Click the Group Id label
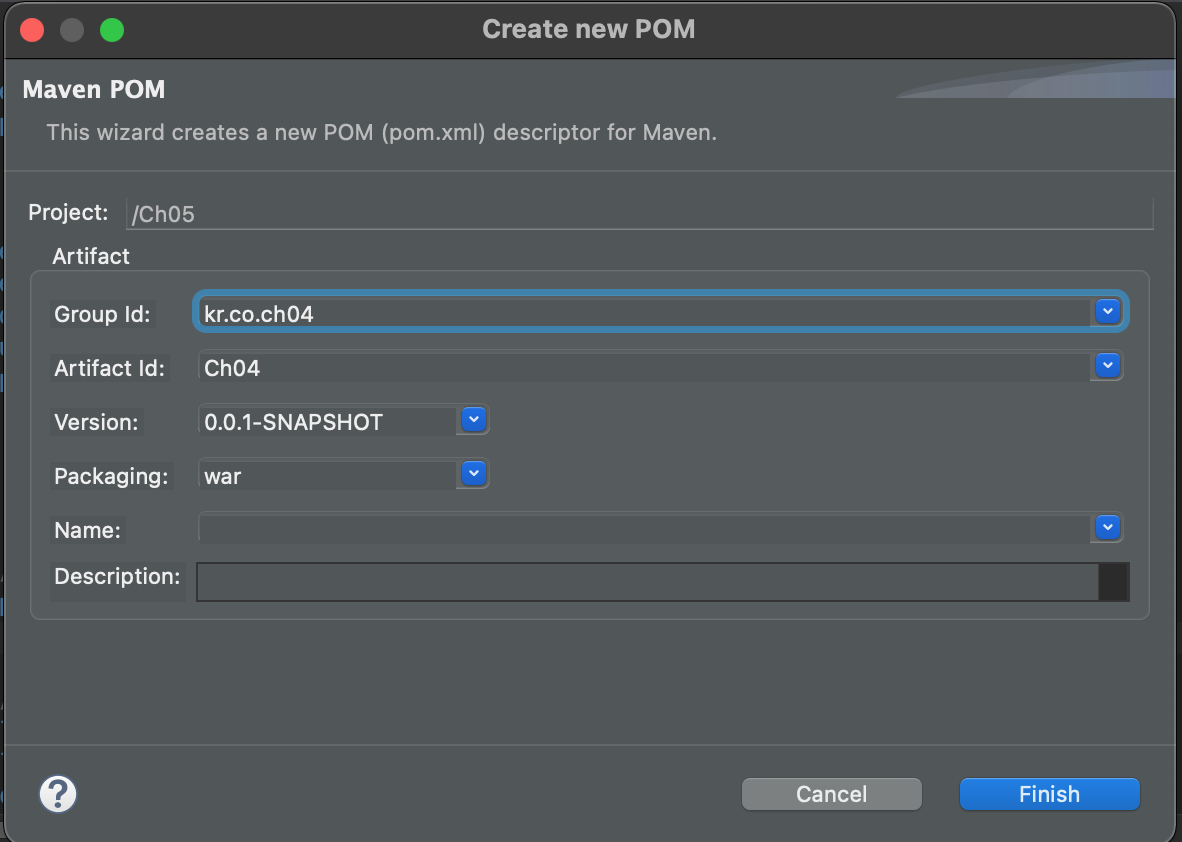This screenshot has height=842, width=1182. [x=102, y=314]
